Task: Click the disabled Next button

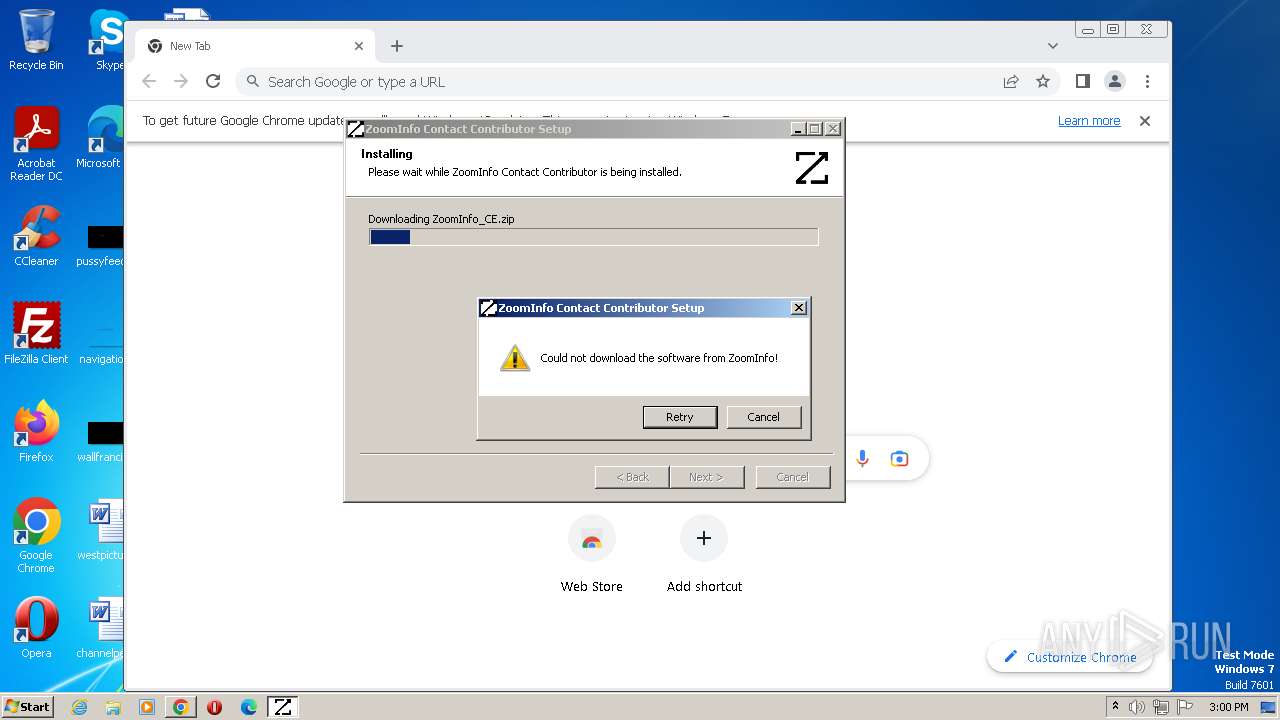Action: (706, 477)
